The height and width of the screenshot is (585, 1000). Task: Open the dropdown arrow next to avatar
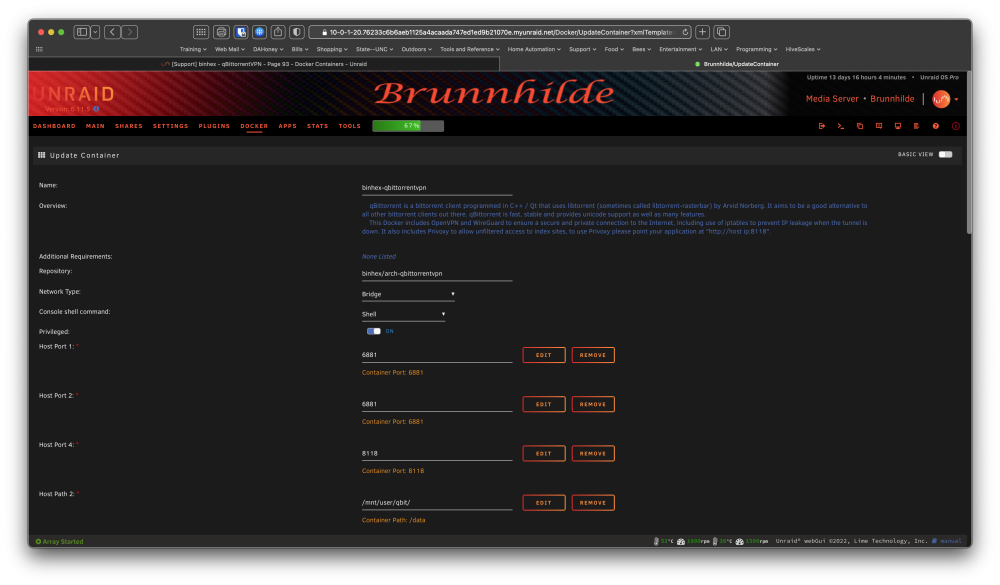[956, 100]
